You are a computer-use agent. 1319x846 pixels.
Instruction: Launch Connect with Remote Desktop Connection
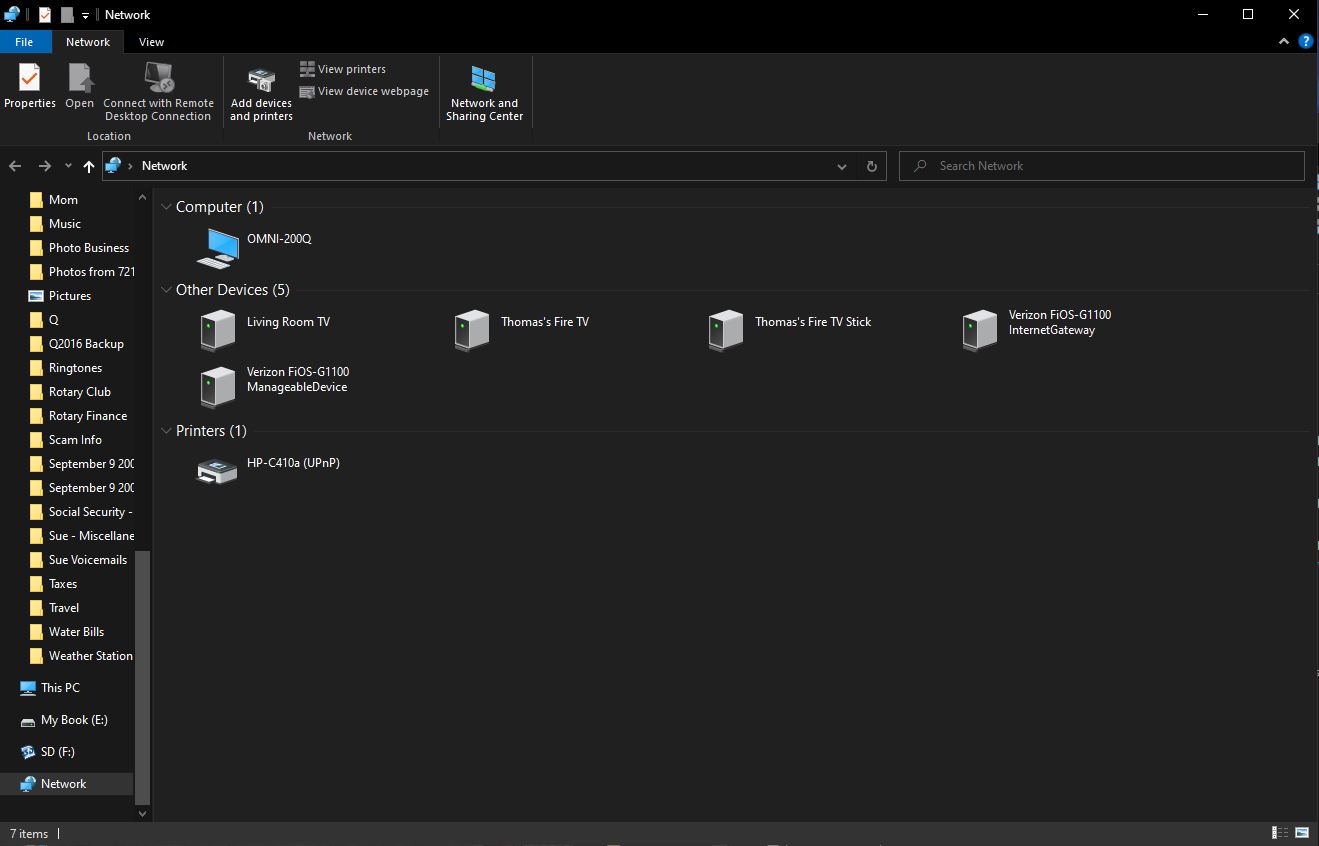[158, 92]
